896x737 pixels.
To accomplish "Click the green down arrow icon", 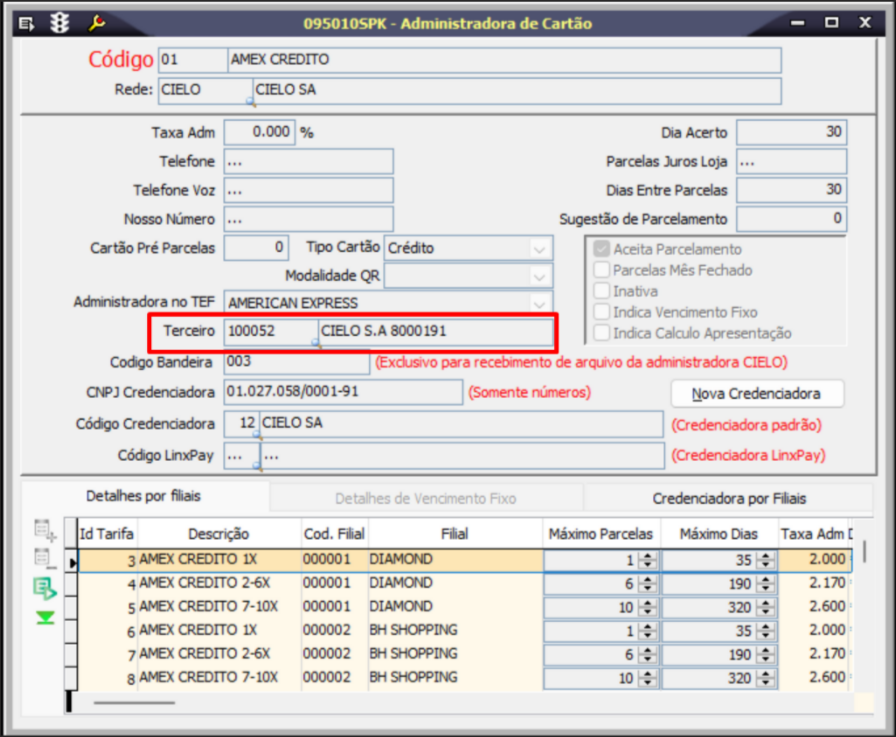I will [x=45, y=619].
